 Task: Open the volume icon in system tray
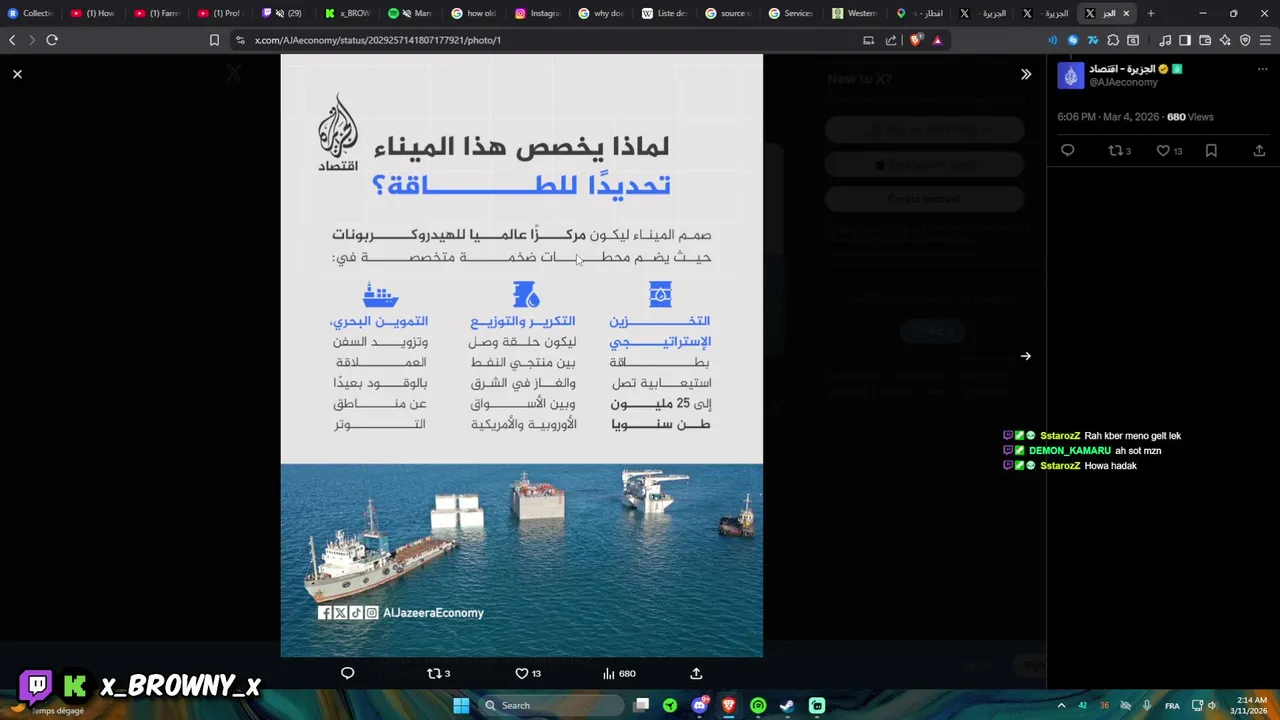[x=1212, y=705]
